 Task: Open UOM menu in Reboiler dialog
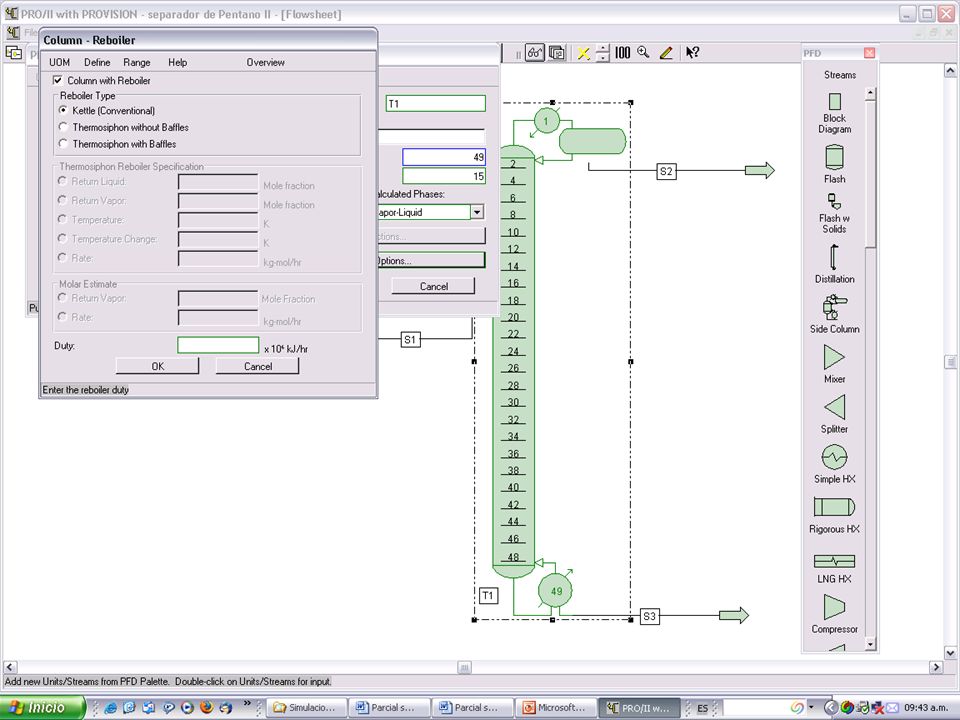(59, 62)
